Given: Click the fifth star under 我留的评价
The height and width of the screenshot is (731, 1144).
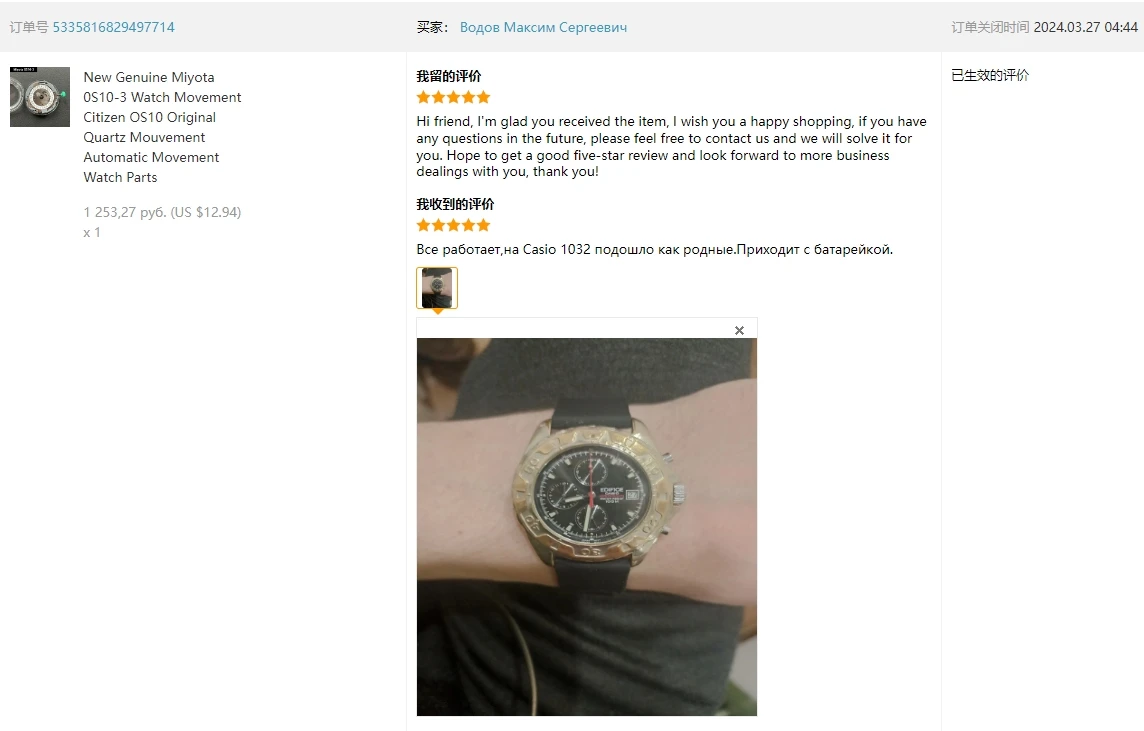Looking at the screenshot, I should (483, 98).
